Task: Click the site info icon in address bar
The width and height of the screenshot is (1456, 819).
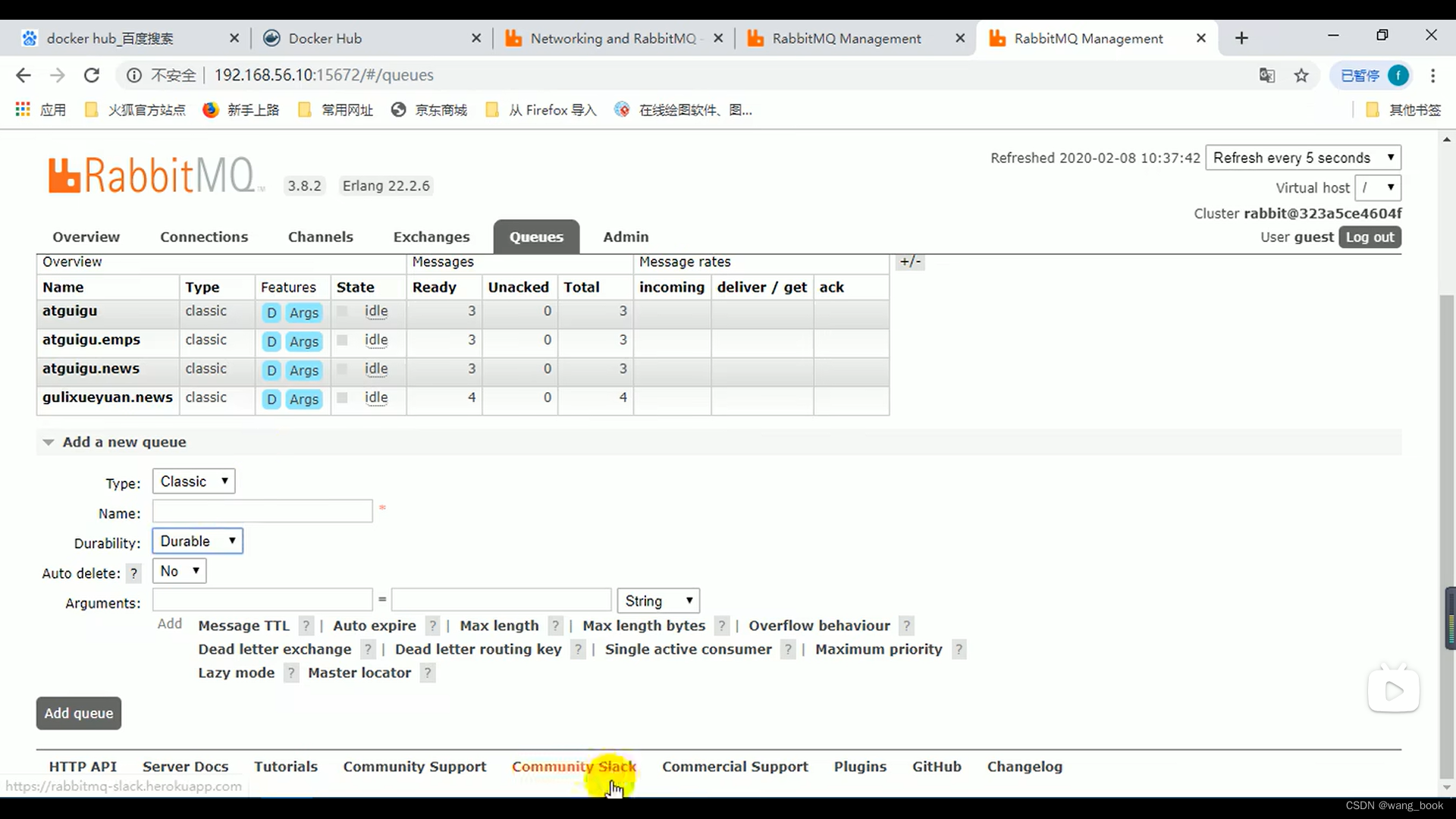Action: (134, 75)
